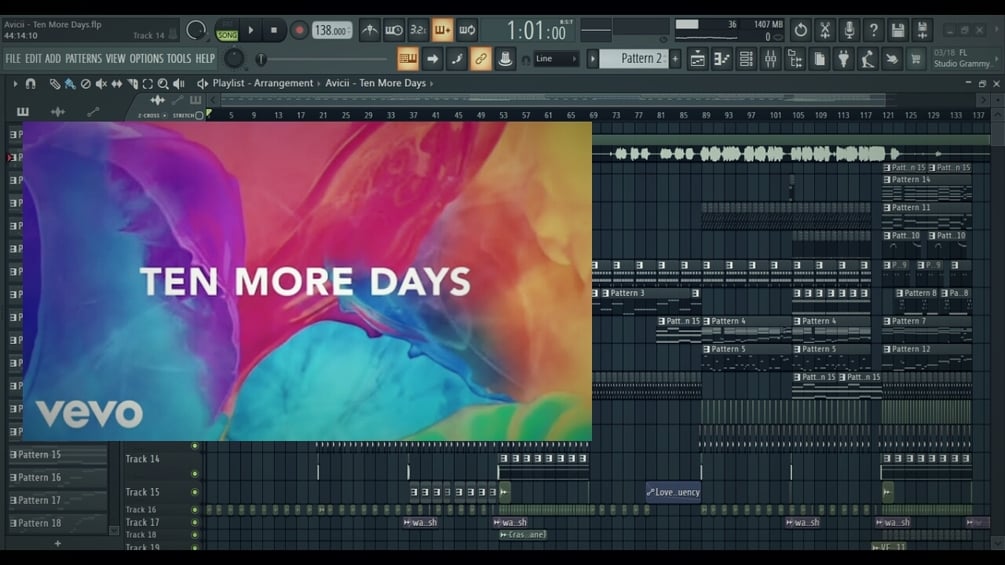Open the Piano roll window
This screenshot has height=565, width=1005.
tap(722, 59)
